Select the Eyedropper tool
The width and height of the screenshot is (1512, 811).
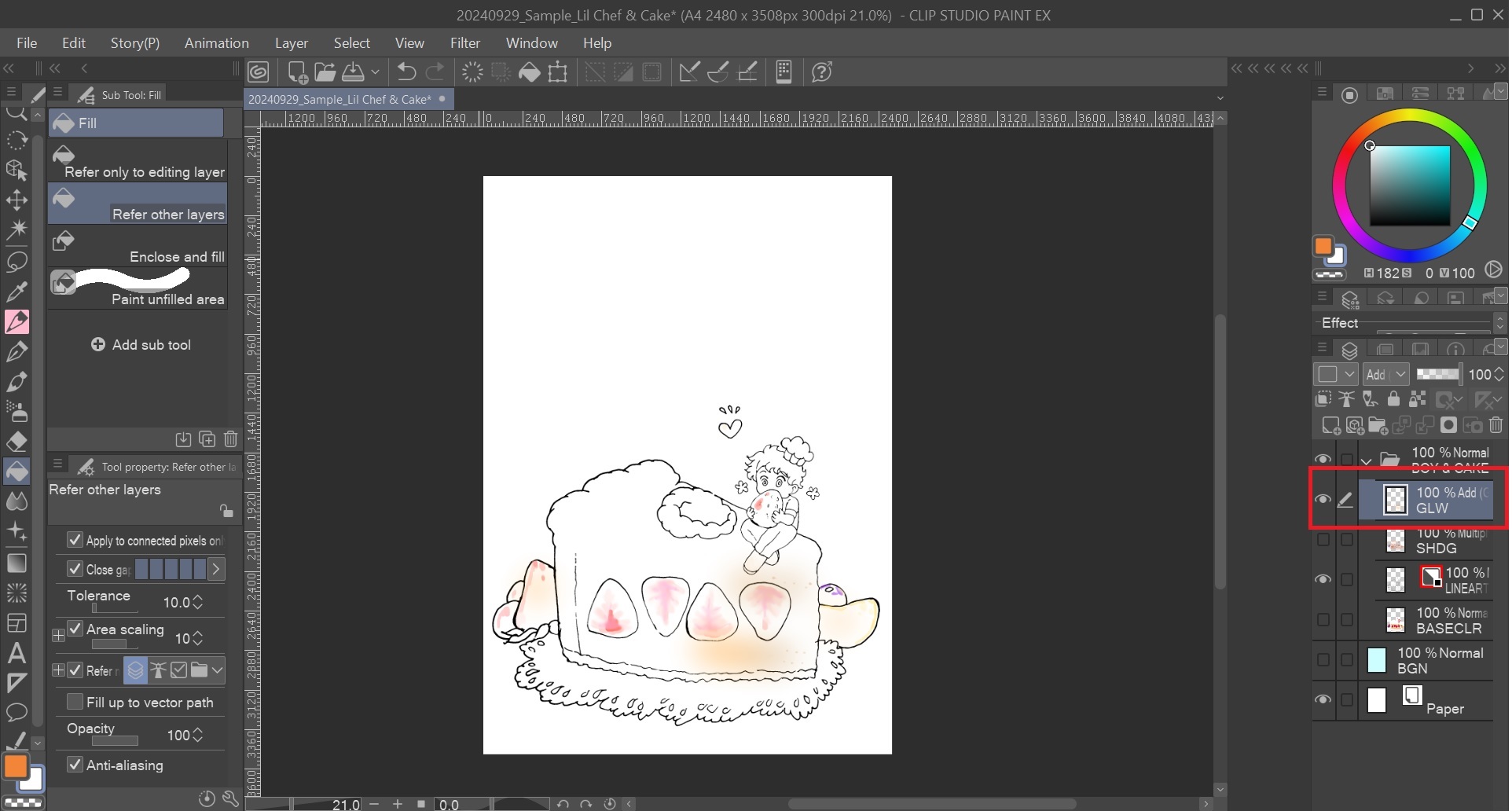tap(17, 292)
